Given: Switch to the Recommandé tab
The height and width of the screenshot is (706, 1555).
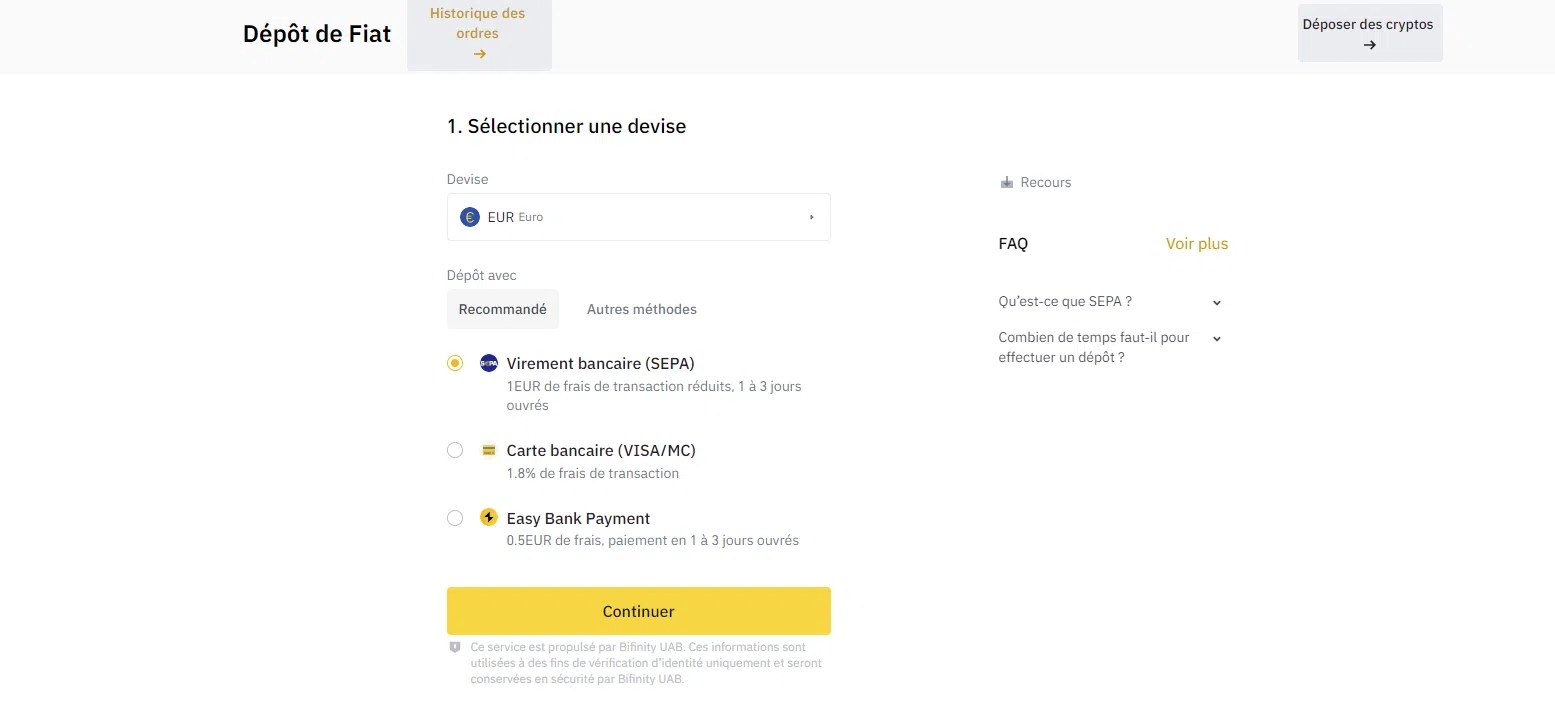Looking at the screenshot, I should [502, 309].
